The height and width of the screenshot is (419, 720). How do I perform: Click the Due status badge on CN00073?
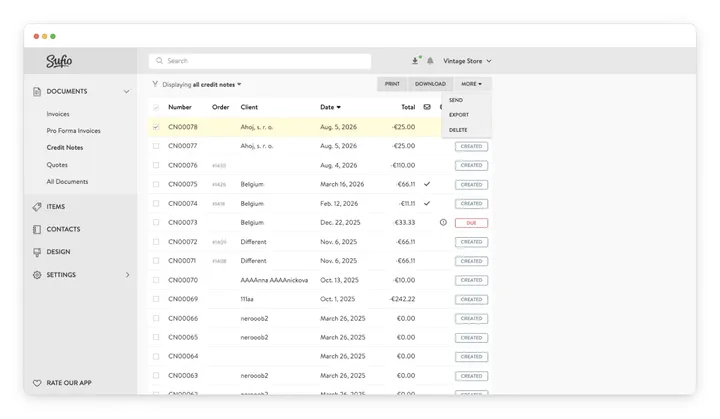[471, 223]
